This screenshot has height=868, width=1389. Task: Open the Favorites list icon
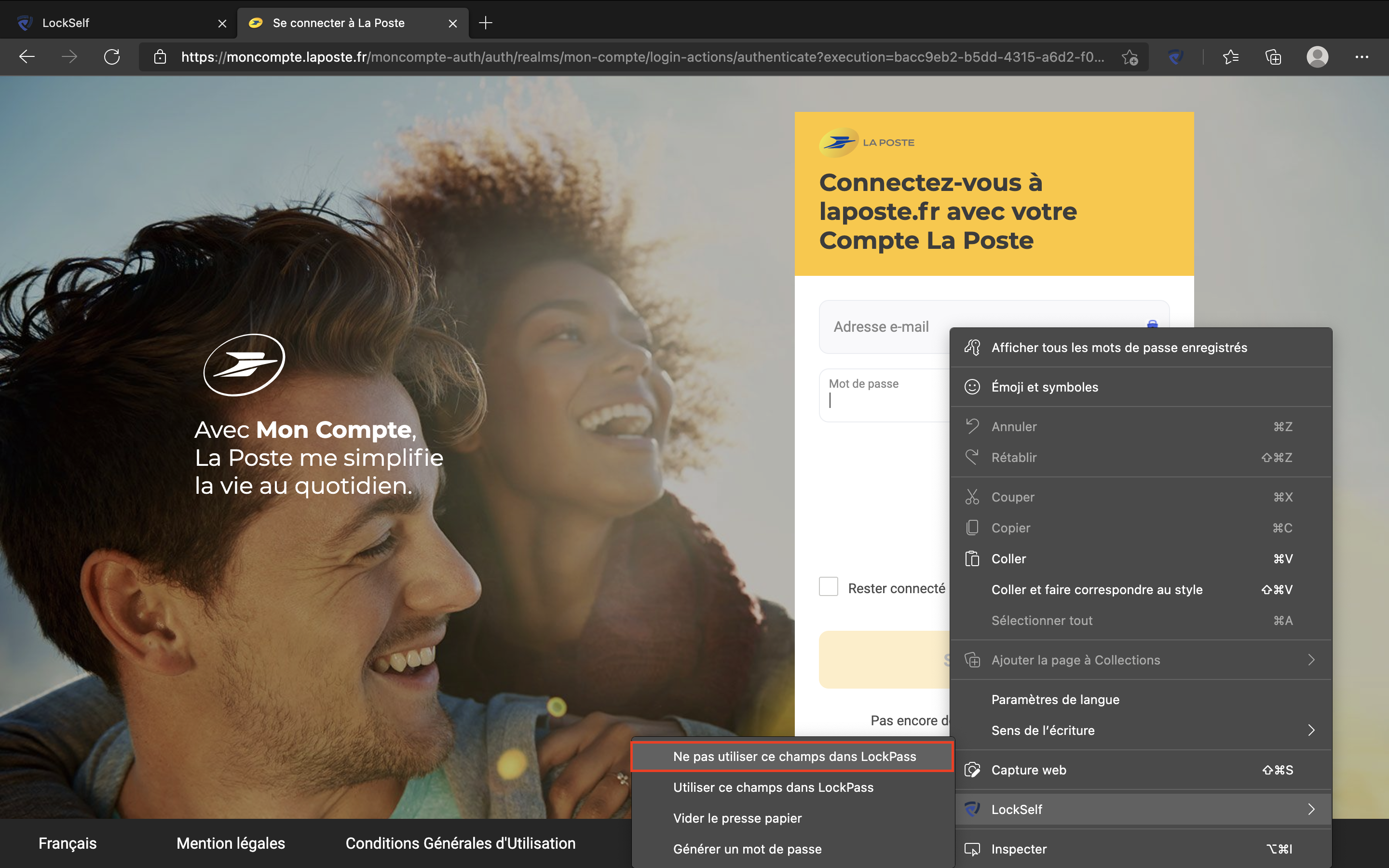(1230, 57)
